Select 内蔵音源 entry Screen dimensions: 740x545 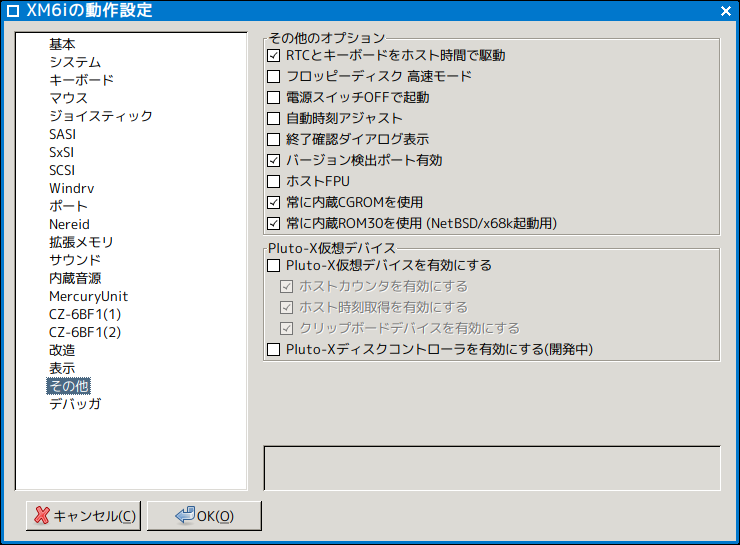coord(75,278)
